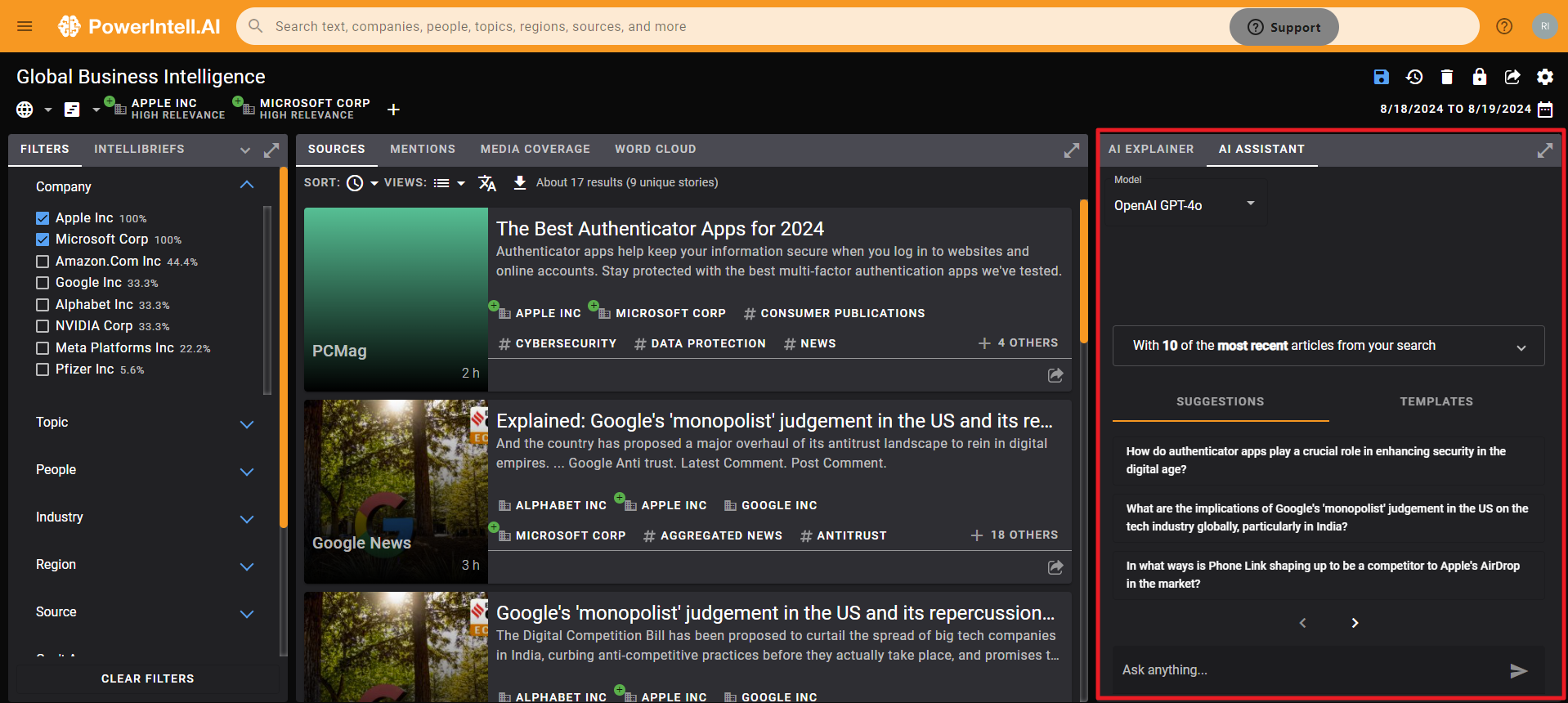Save the dashboard with the floppy icon
The width and height of the screenshot is (1568, 703).
pos(1381,77)
